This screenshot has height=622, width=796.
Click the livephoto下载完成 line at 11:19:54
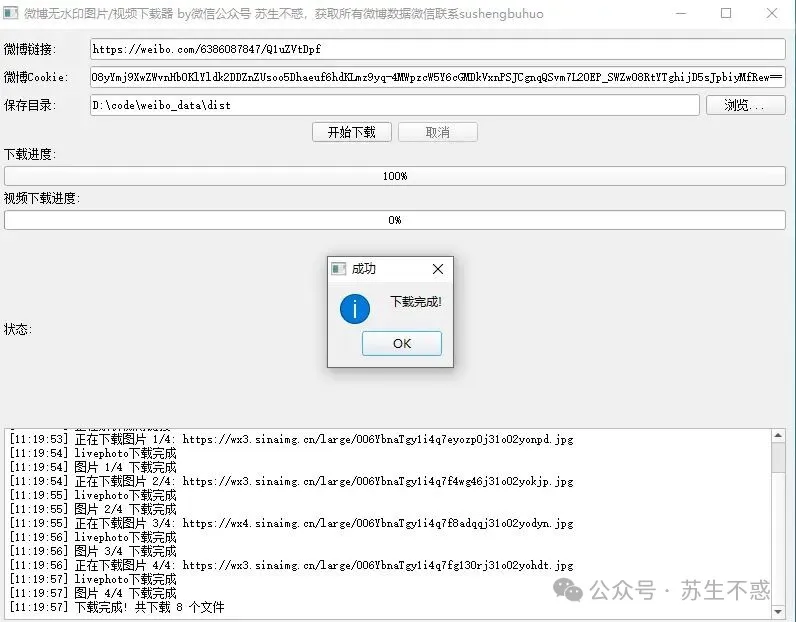pyautogui.click(x=93, y=453)
